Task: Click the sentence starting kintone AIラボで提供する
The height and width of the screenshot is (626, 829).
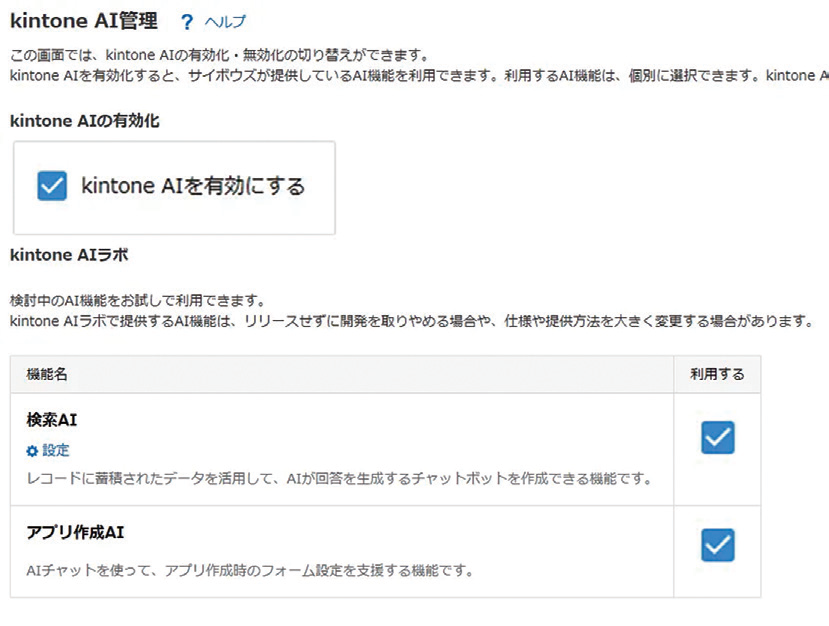Action: coord(411,321)
